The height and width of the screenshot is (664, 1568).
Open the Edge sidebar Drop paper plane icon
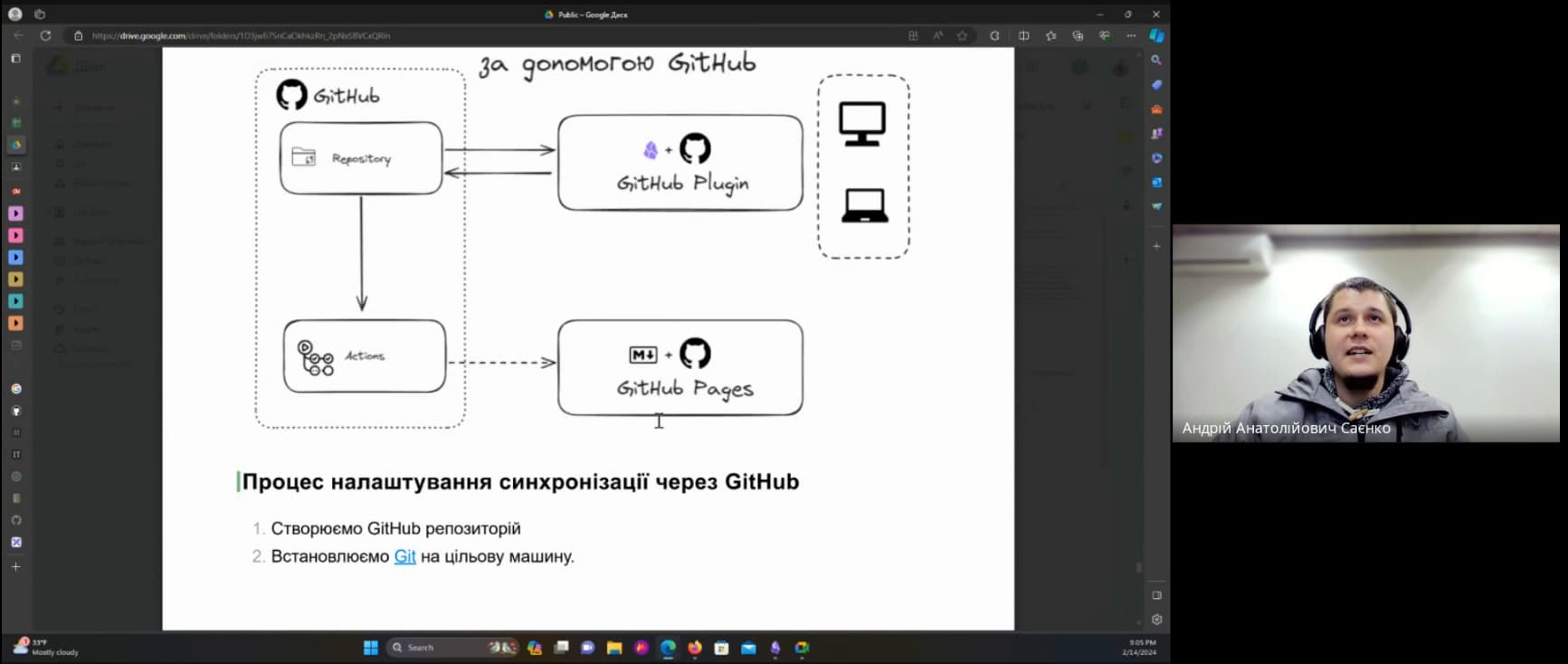point(1156,206)
